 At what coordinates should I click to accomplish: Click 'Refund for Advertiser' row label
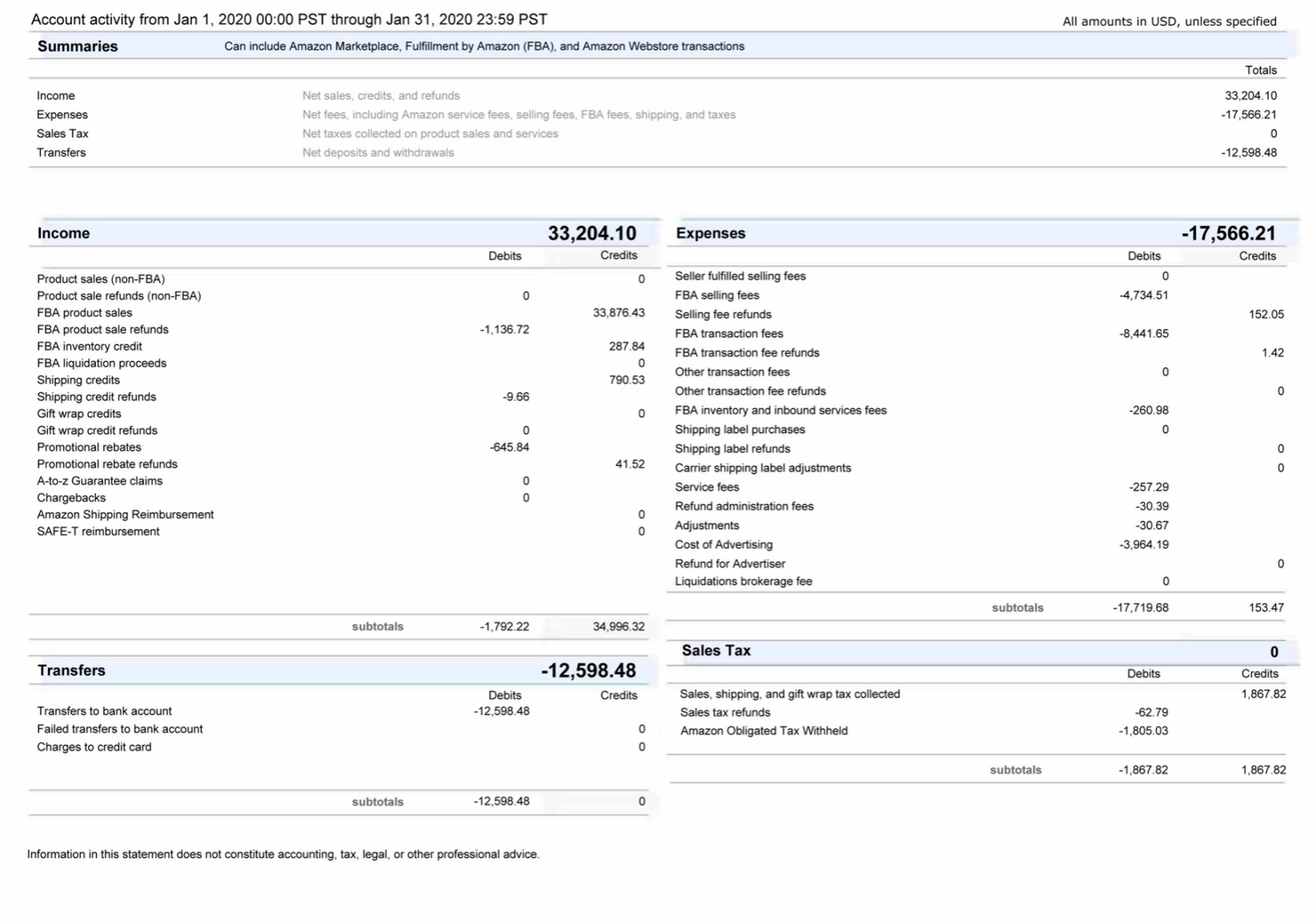point(730,564)
